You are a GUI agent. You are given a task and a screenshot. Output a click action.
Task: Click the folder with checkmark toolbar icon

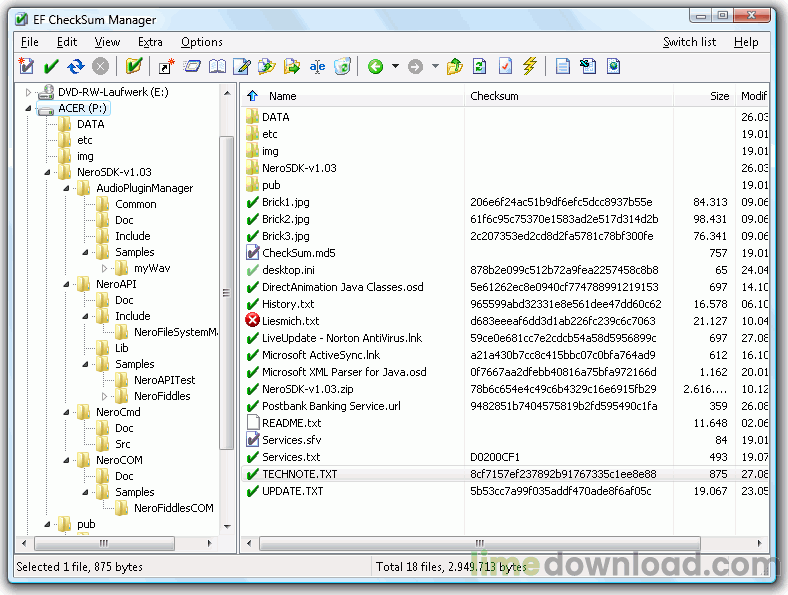(x=134, y=66)
